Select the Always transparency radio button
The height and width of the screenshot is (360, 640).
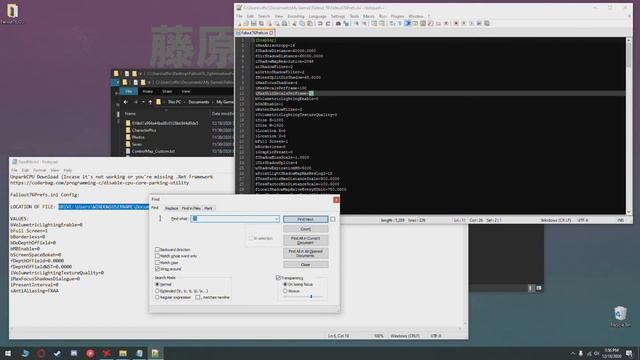[285, 291]
